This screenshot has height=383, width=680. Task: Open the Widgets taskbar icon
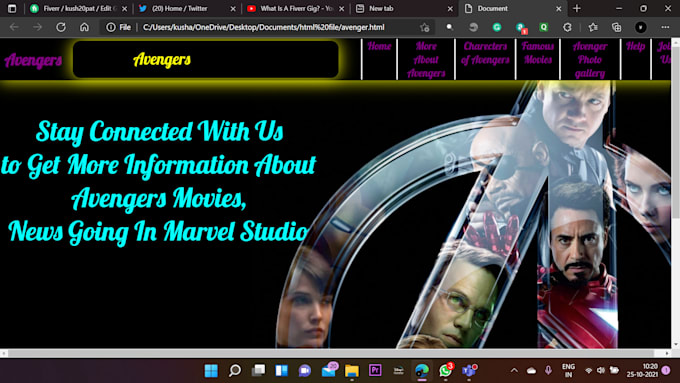click(282, 370)
